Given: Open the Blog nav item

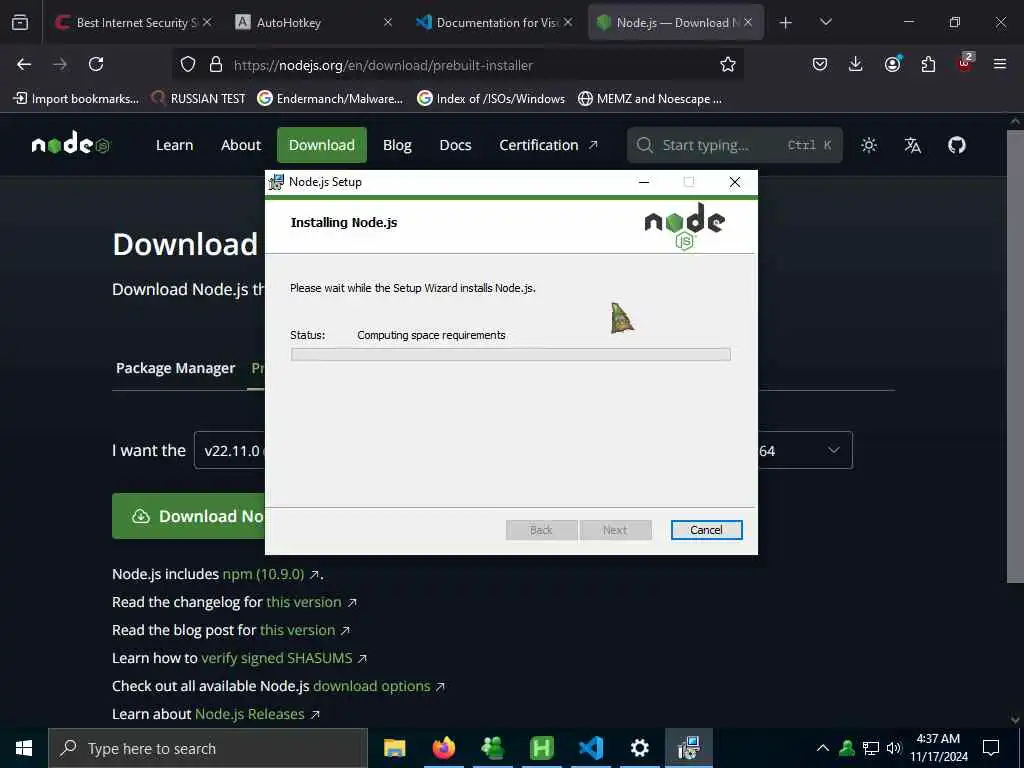Looking at the screenshot, I should (397, 145).
